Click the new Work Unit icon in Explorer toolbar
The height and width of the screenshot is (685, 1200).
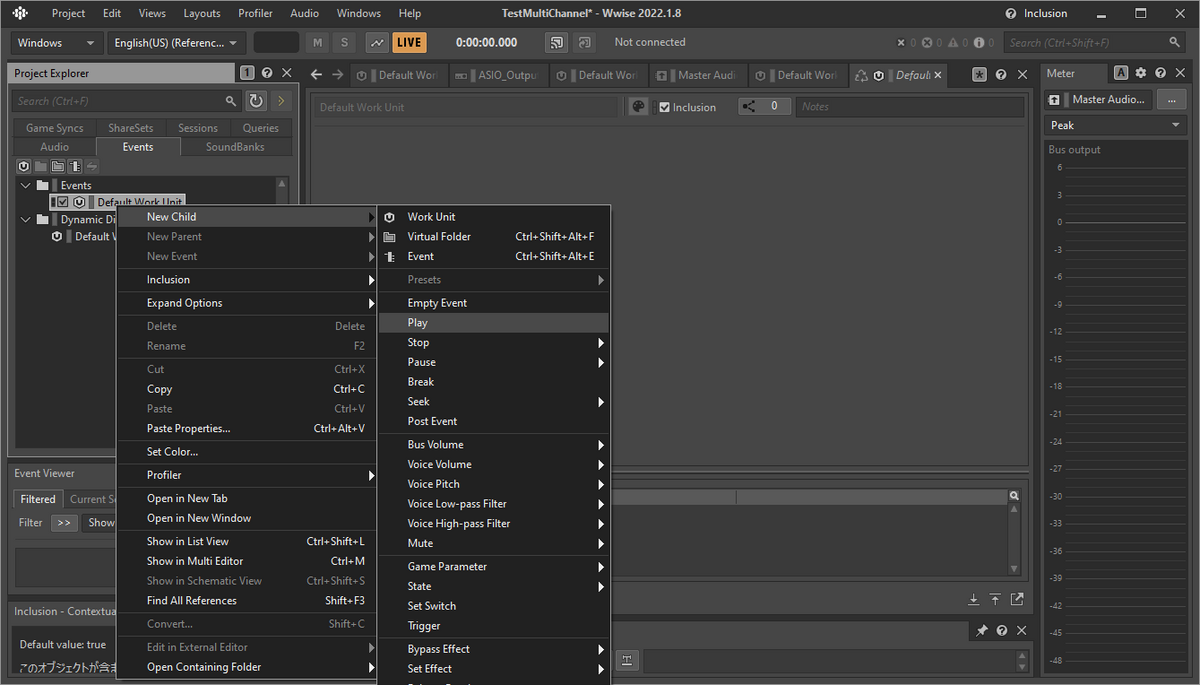[x=24, y=166]
